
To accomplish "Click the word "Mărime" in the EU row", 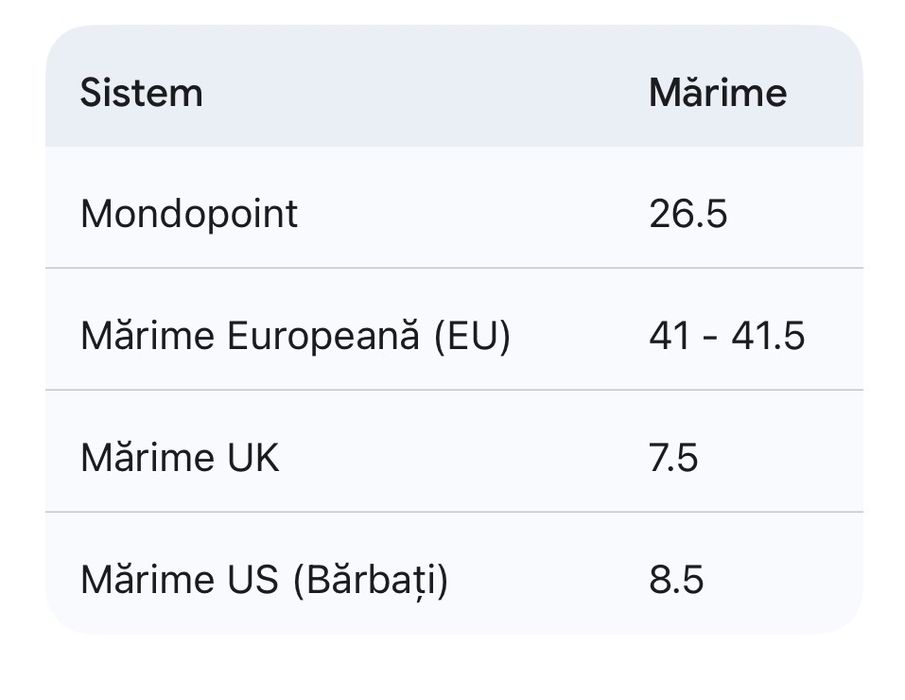I will coord(147,336).
